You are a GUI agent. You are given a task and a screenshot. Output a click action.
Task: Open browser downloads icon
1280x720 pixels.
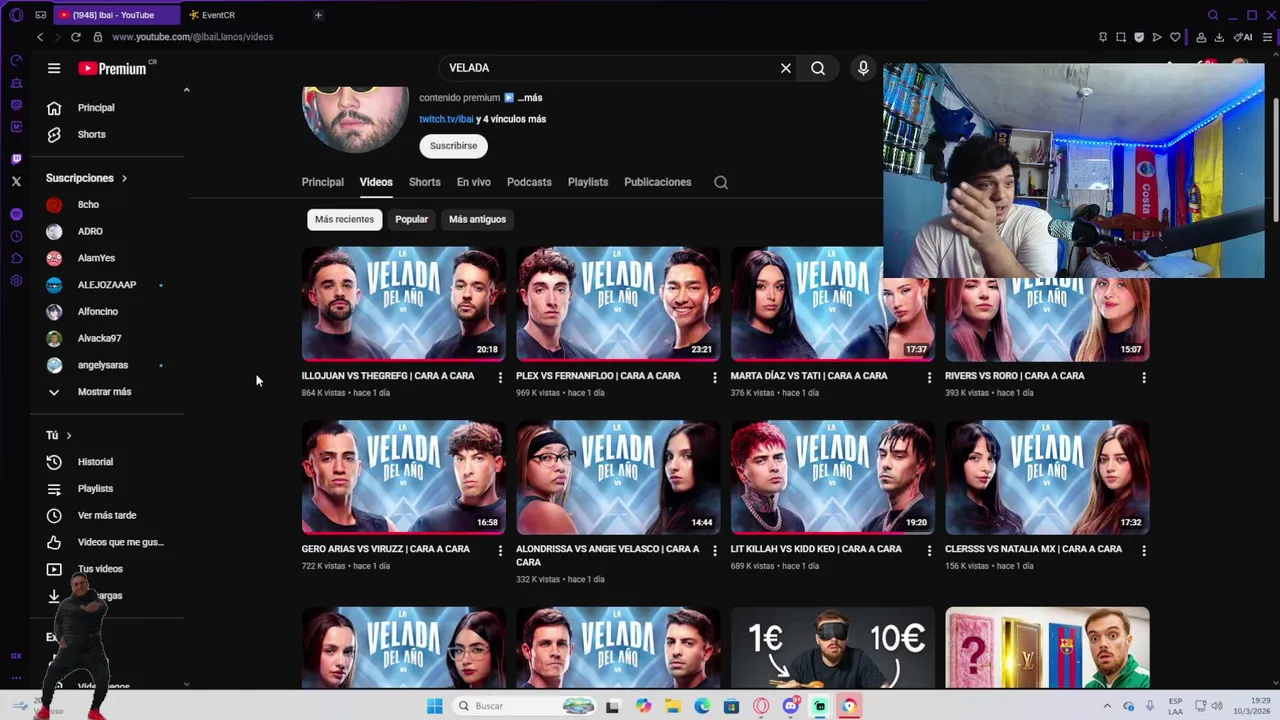tap(1219, 37)
